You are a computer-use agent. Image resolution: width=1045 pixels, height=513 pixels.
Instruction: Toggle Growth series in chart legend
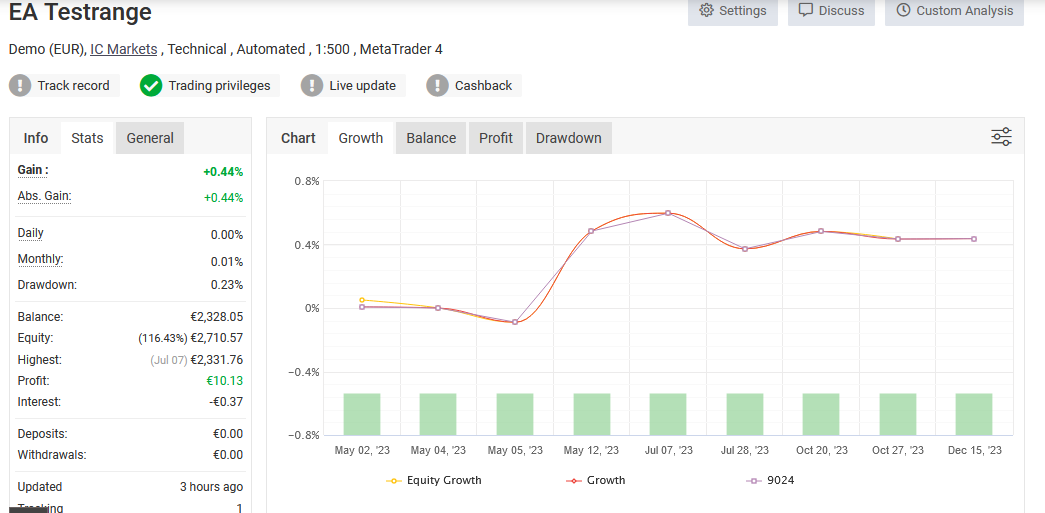tap(596, 481)
